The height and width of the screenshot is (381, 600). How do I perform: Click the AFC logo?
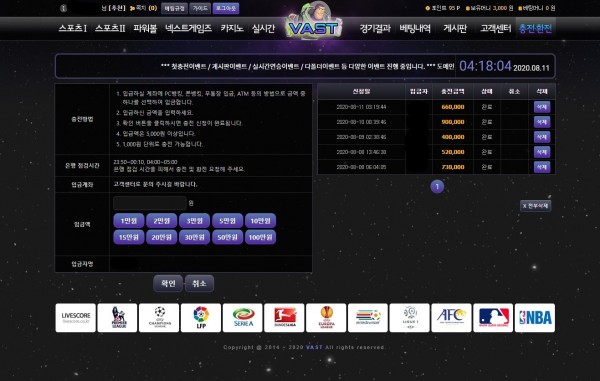[x=451, y=318]
